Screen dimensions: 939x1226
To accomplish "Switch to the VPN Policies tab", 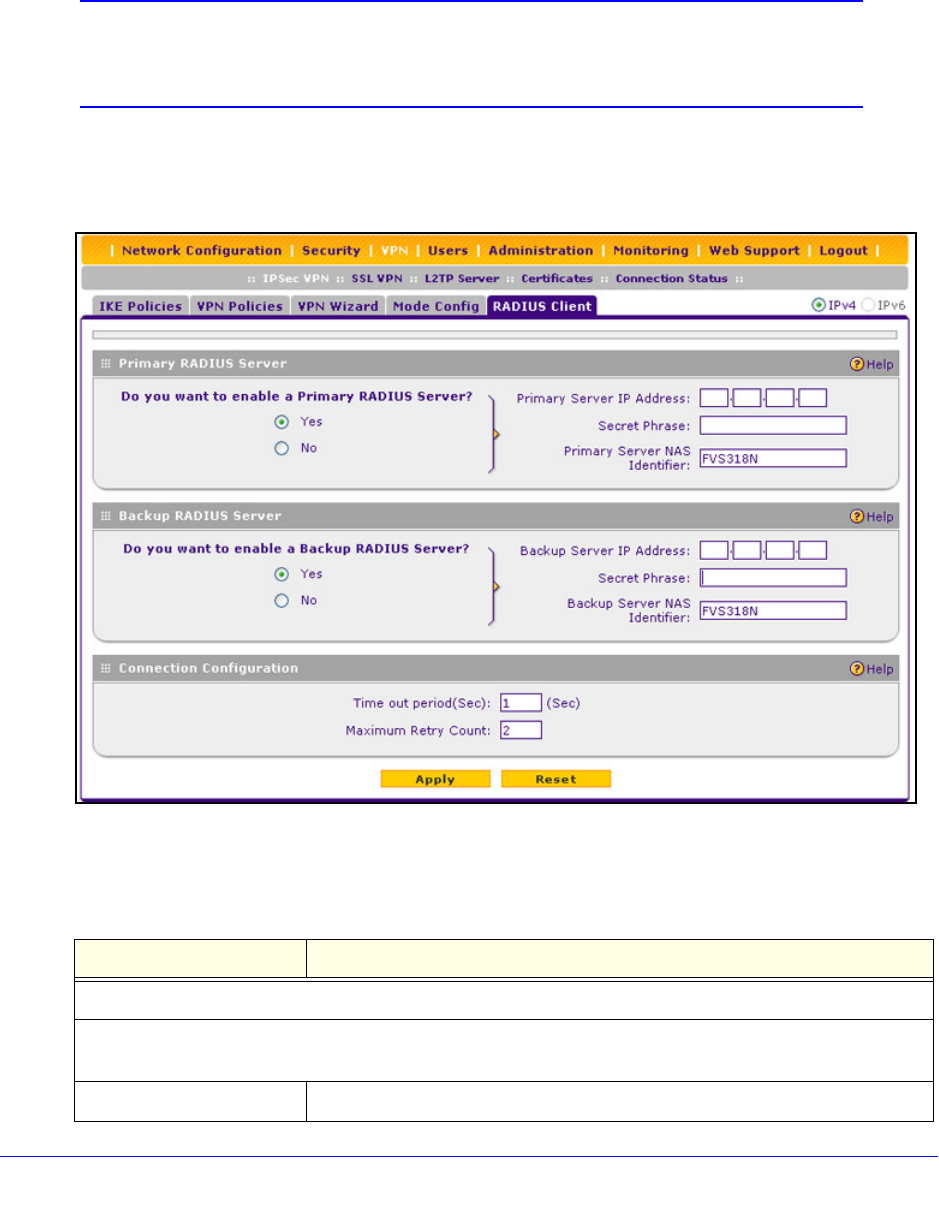I will (x=240, y=306).
